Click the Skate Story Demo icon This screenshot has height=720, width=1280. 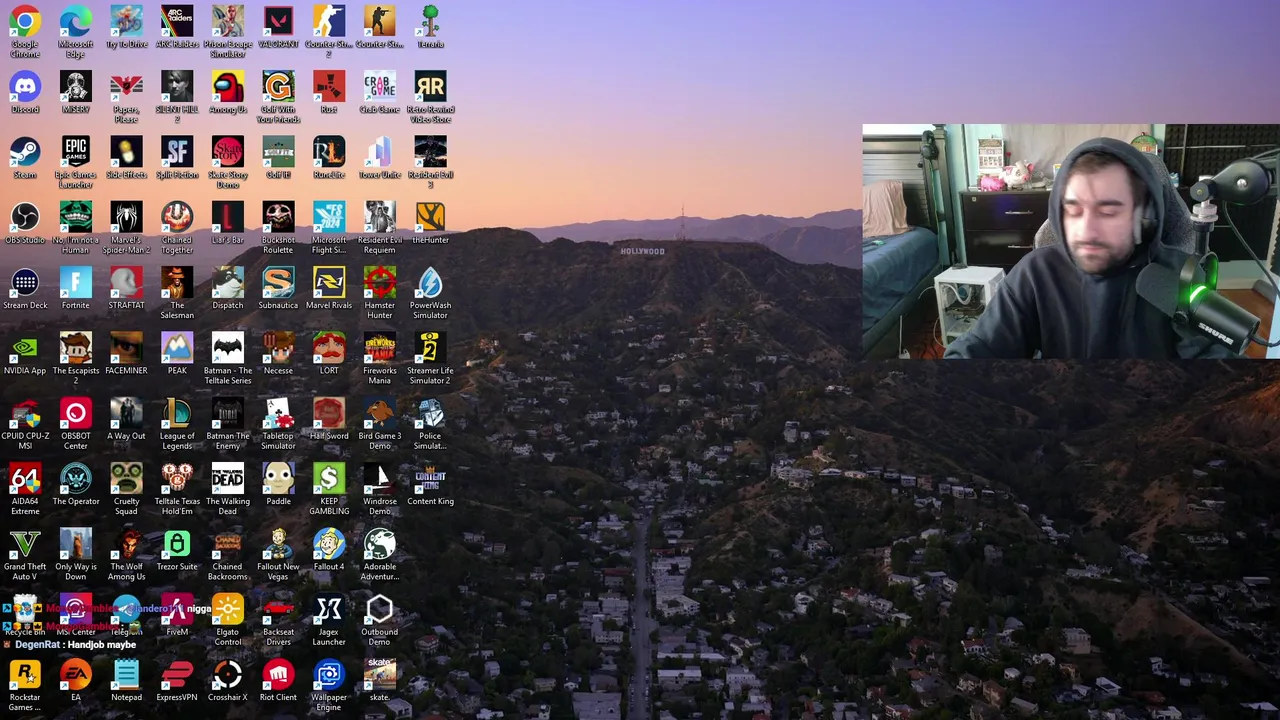tap(228, 152)
